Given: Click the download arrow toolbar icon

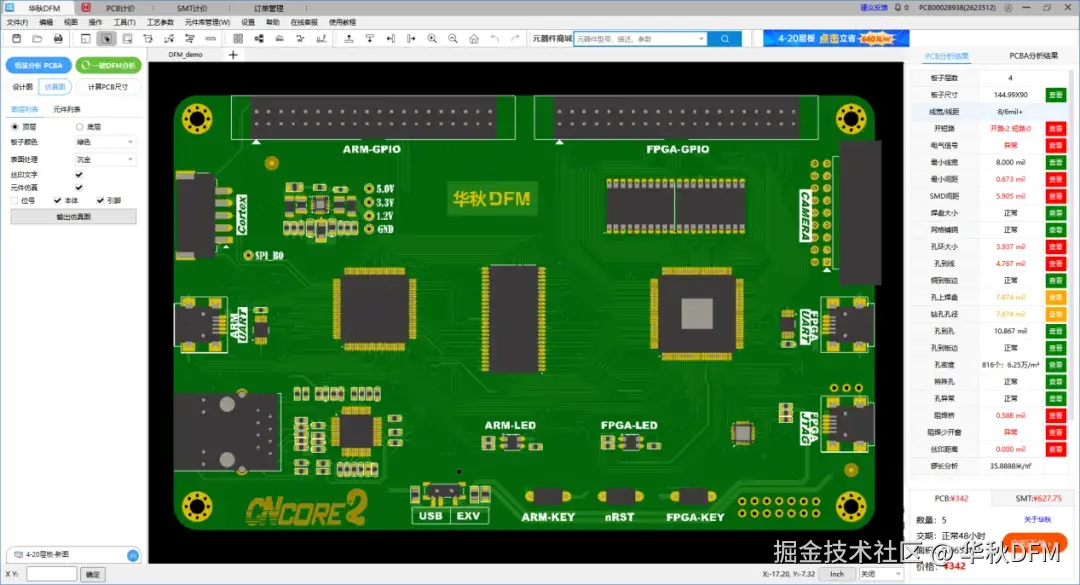Looking at the screenshot, I should pyautogui.click(x=370, y=39).
